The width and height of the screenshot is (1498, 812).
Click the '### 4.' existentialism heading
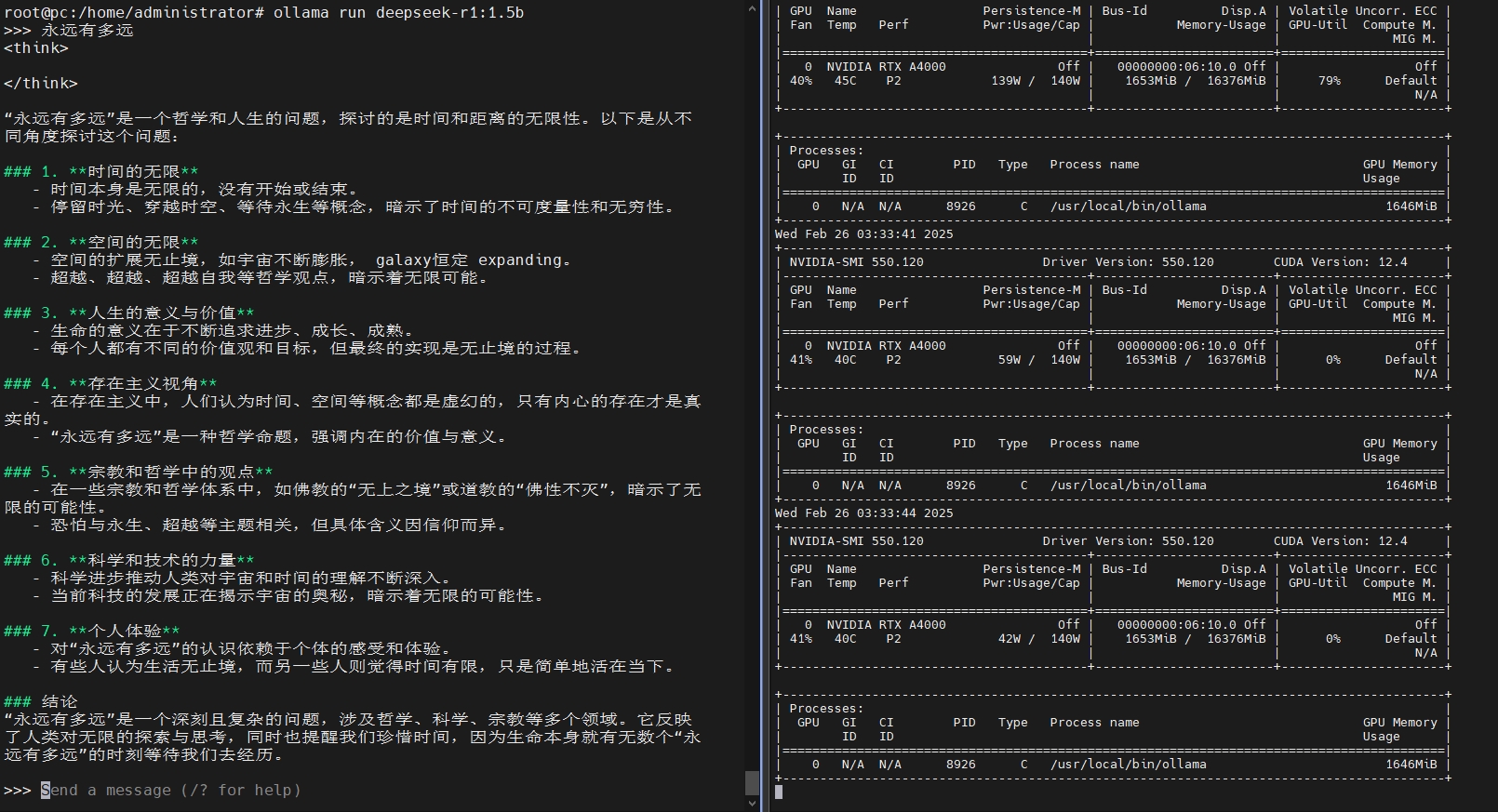110,384
